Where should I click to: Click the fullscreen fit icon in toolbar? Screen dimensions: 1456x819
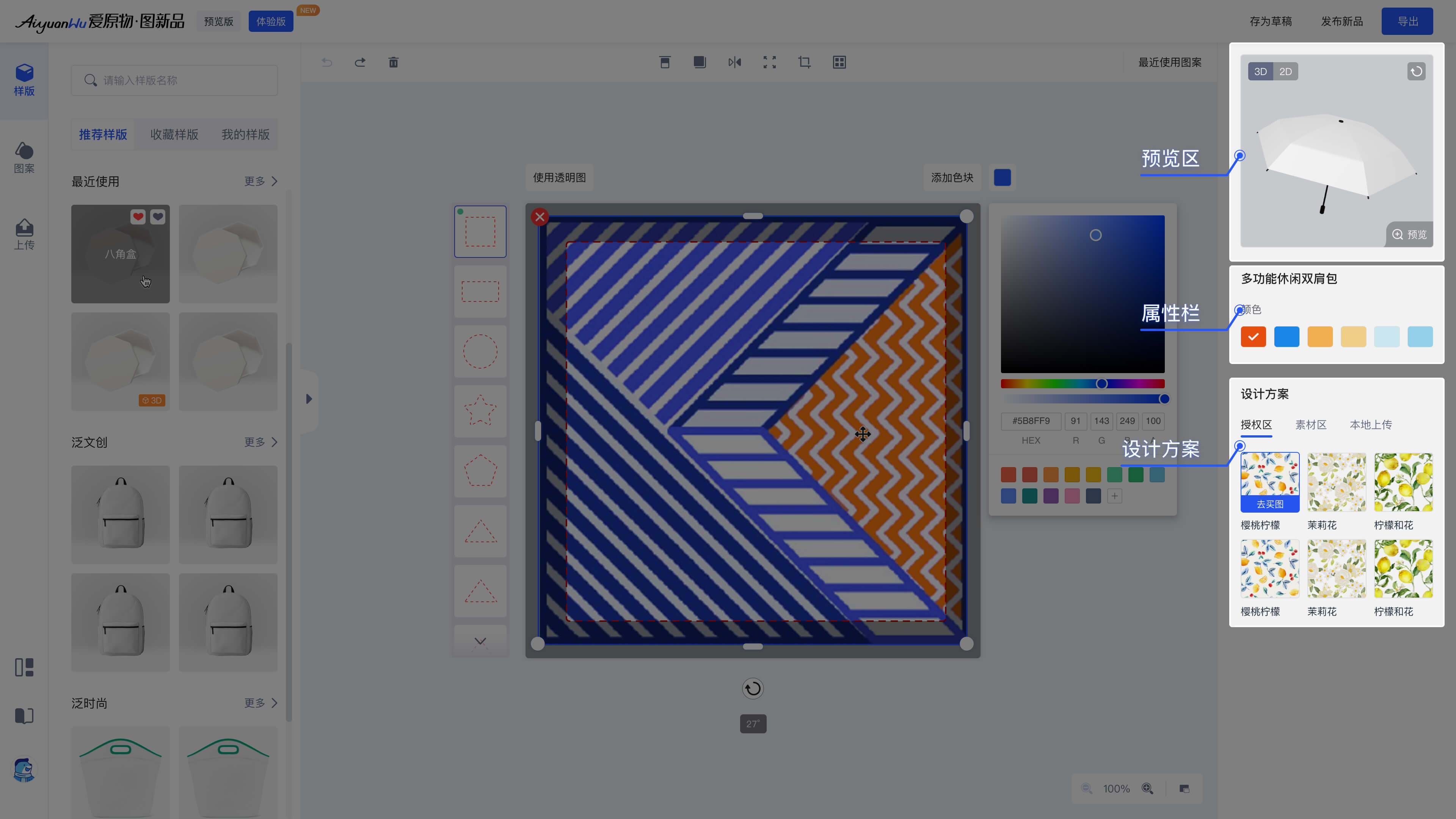[769, 62]
